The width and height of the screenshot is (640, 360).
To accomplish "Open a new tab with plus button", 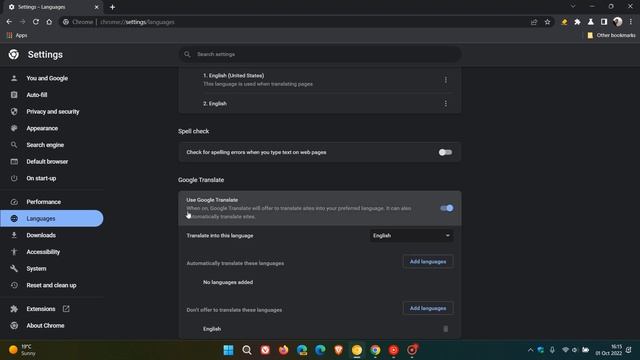I will 112,7.
